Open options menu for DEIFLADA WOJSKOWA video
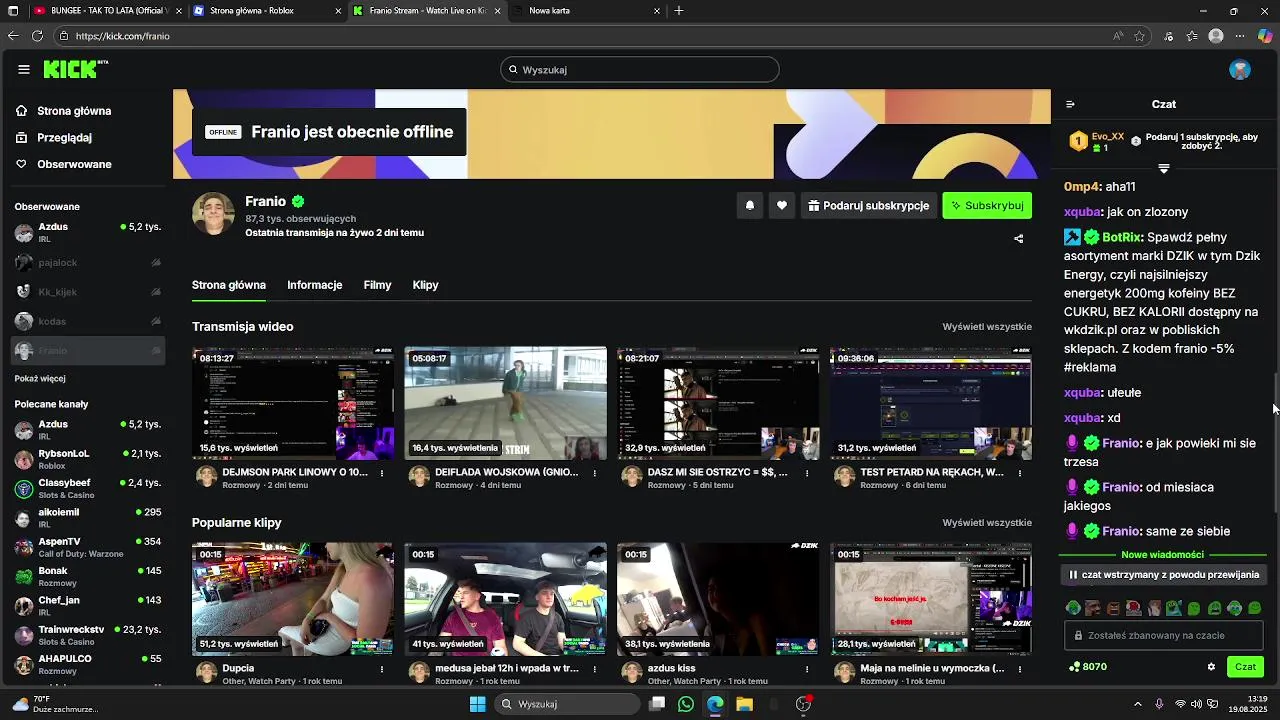The image size is (1280, 720). [x=595, y=473]
